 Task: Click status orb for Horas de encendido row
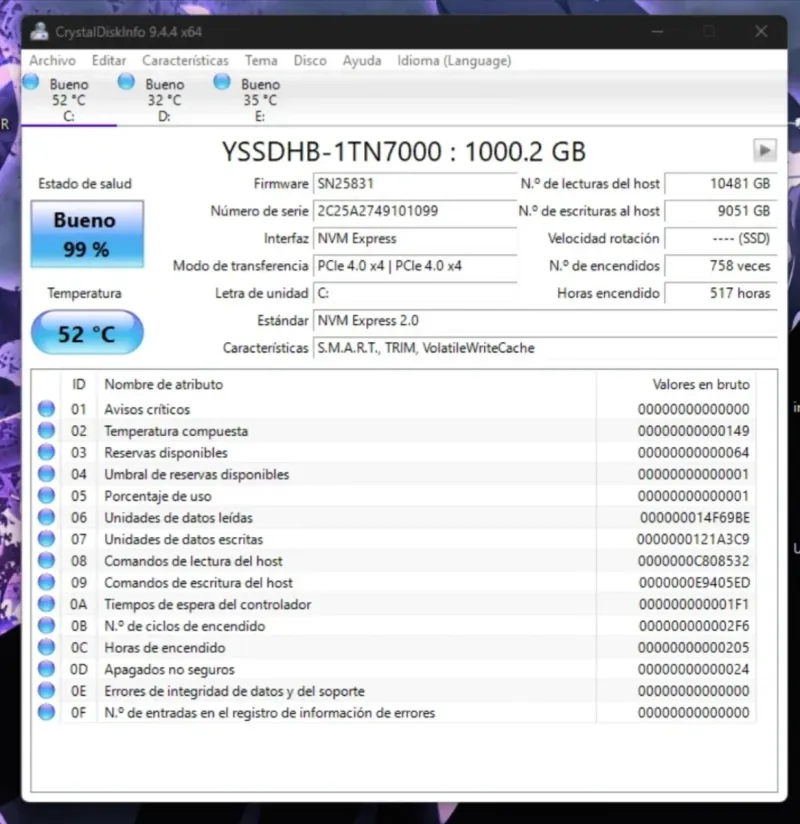pyautogui.click(x=46, y=647)
